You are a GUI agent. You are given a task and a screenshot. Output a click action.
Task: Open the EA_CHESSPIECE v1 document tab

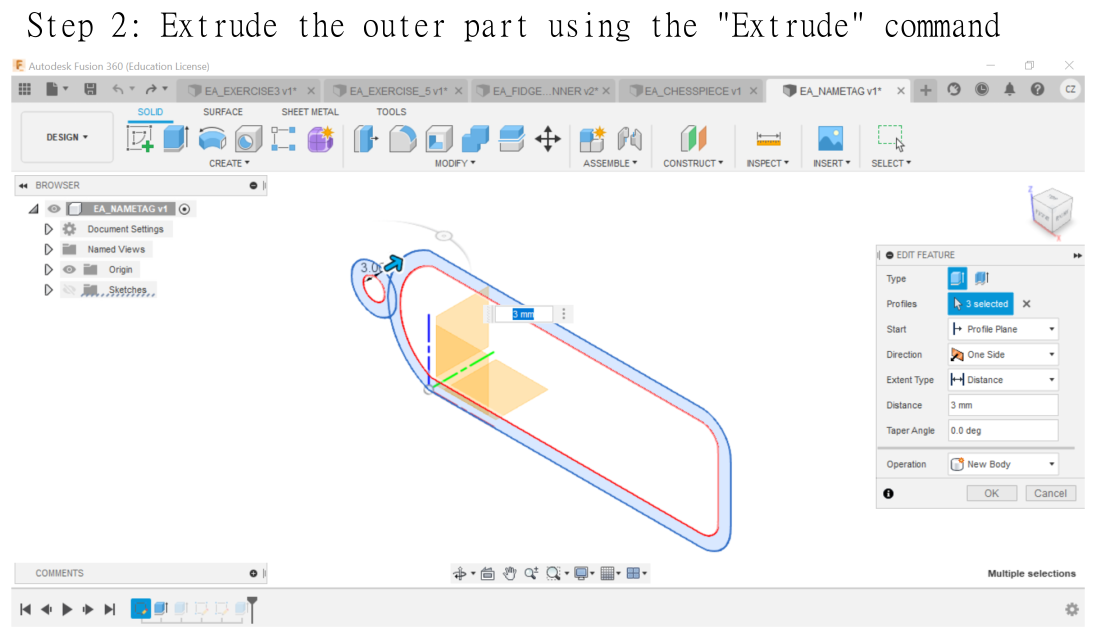pyautogui.click(x=690, y=89)
